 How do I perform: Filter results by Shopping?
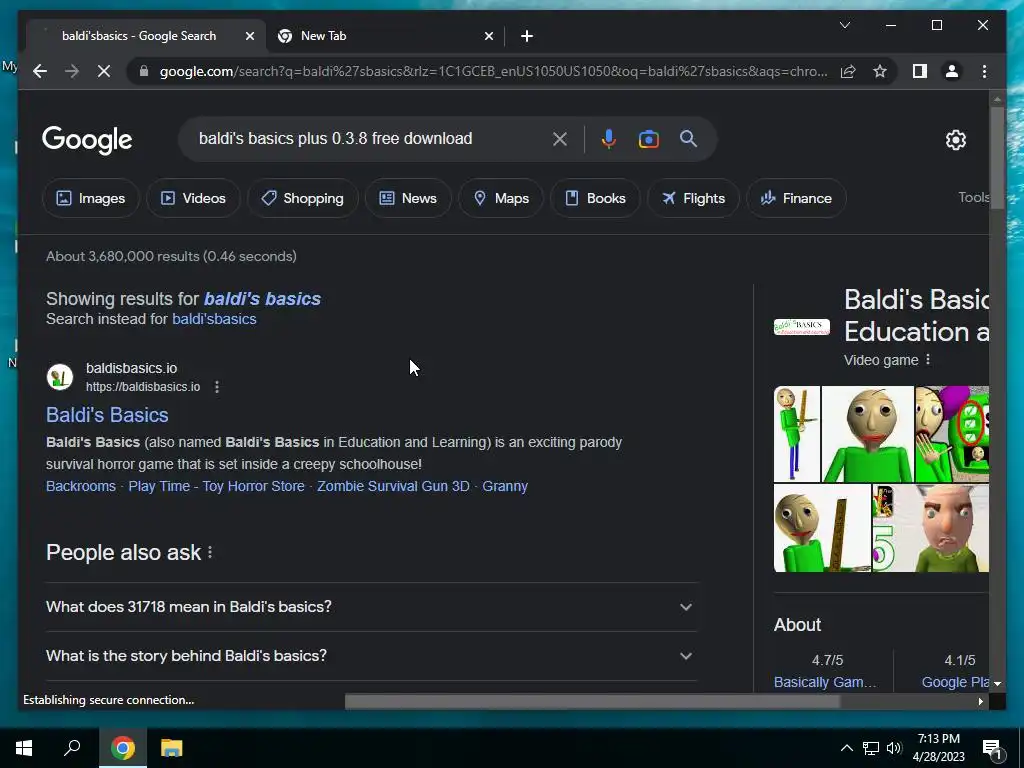click(302, 198)
